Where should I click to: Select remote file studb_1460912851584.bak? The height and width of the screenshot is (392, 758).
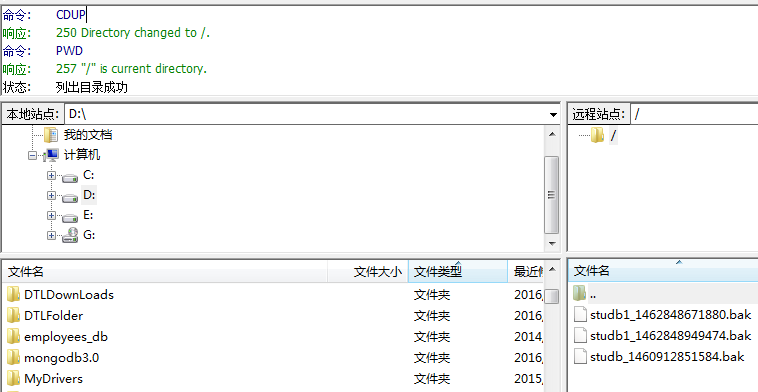[x=667, y=357]
